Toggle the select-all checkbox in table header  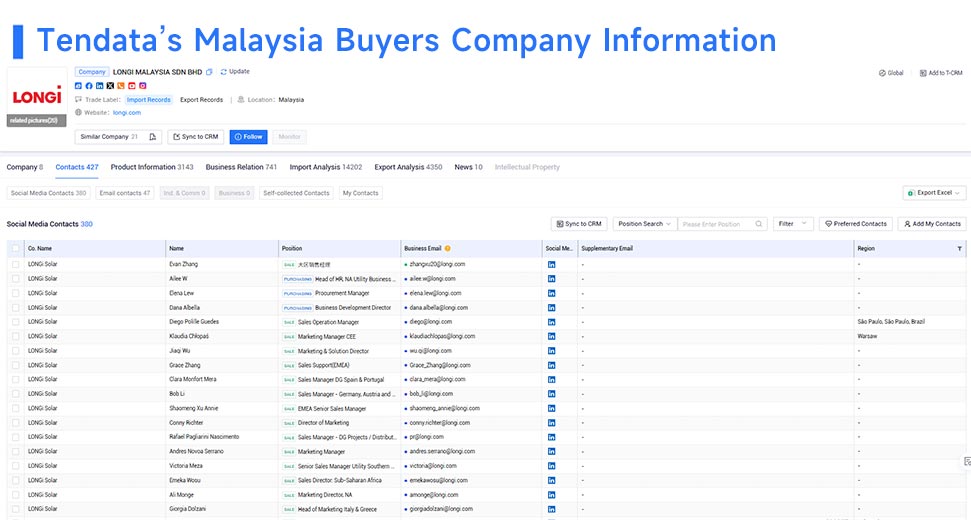pyautogui.click(x=15, y=249)
